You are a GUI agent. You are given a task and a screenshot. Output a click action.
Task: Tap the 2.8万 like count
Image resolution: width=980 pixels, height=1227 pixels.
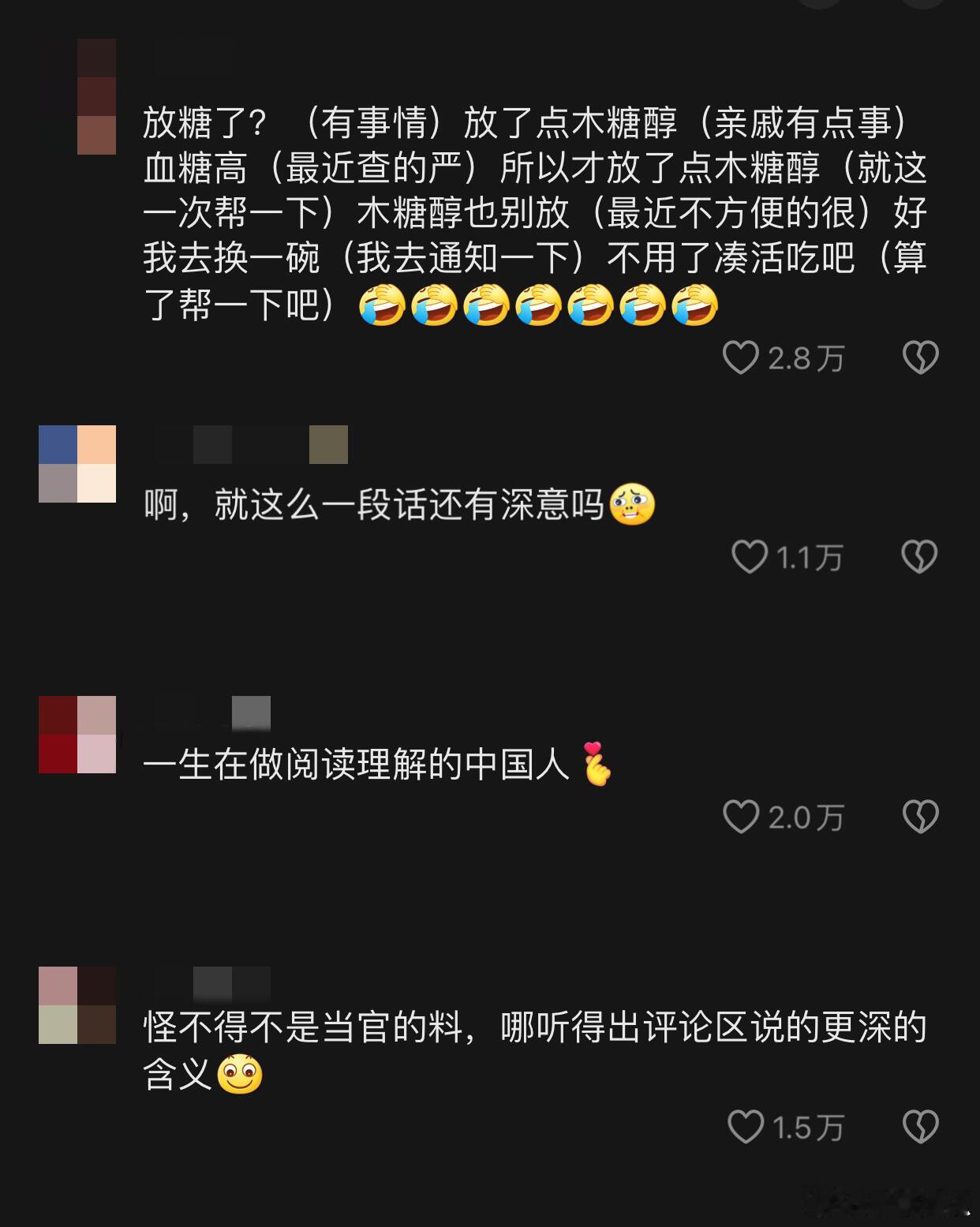coord(806,359)
